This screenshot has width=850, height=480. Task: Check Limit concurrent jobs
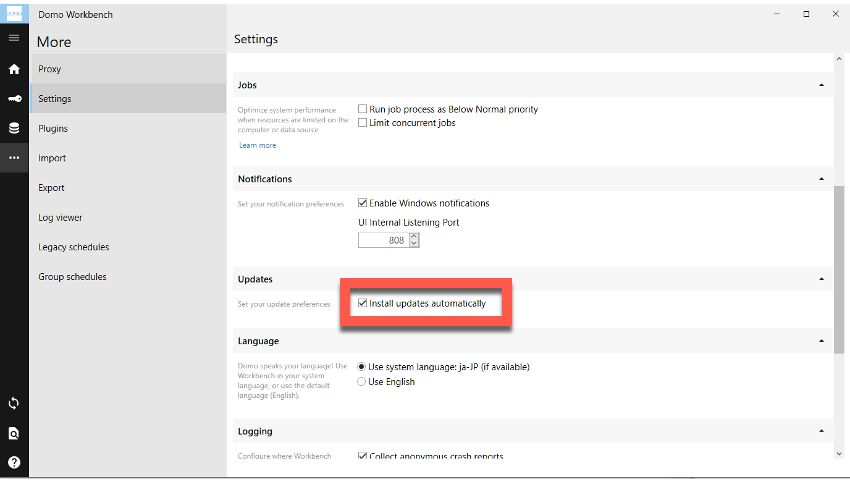[363, 123]
